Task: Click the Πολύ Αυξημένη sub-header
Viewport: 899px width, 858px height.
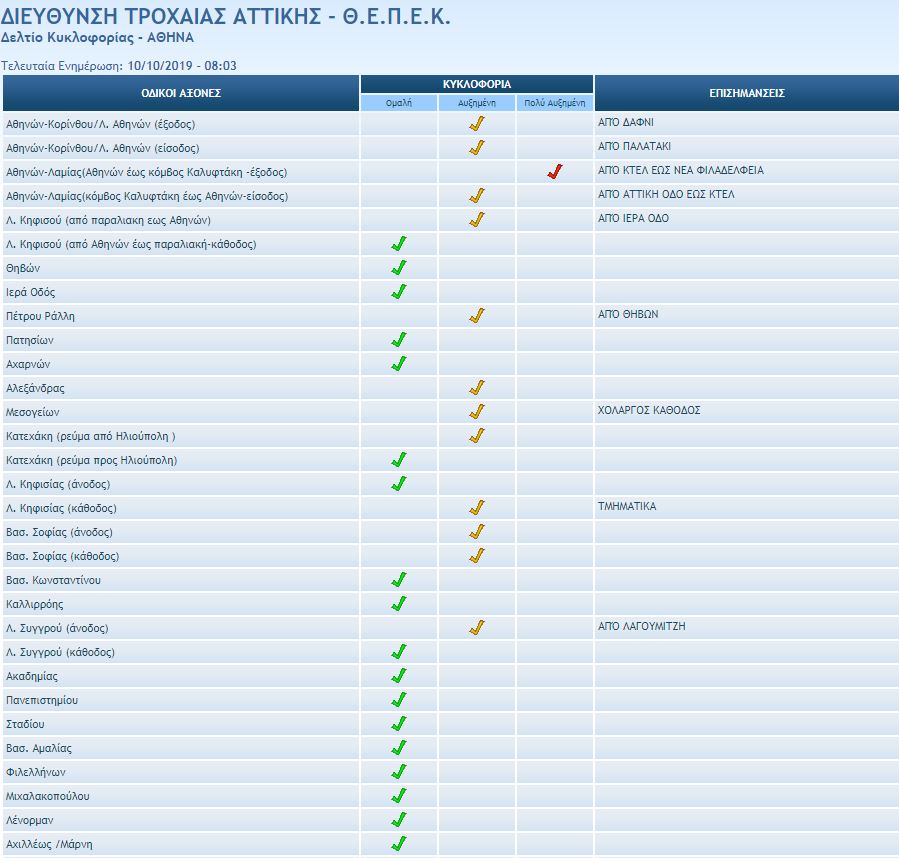Action: [x=555, y=103]
